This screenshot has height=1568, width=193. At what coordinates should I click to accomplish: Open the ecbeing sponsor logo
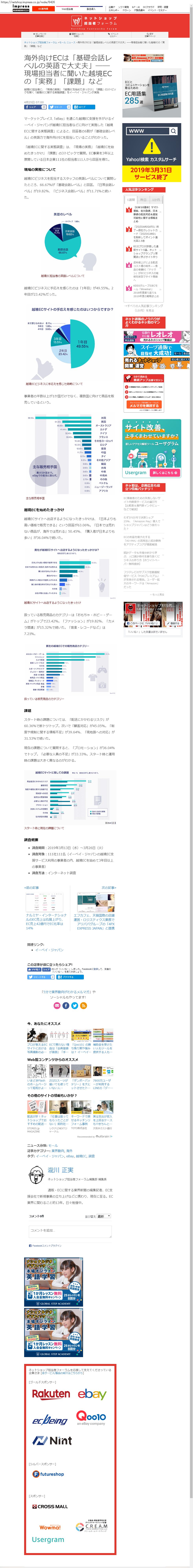click(x=50, y=1420)
